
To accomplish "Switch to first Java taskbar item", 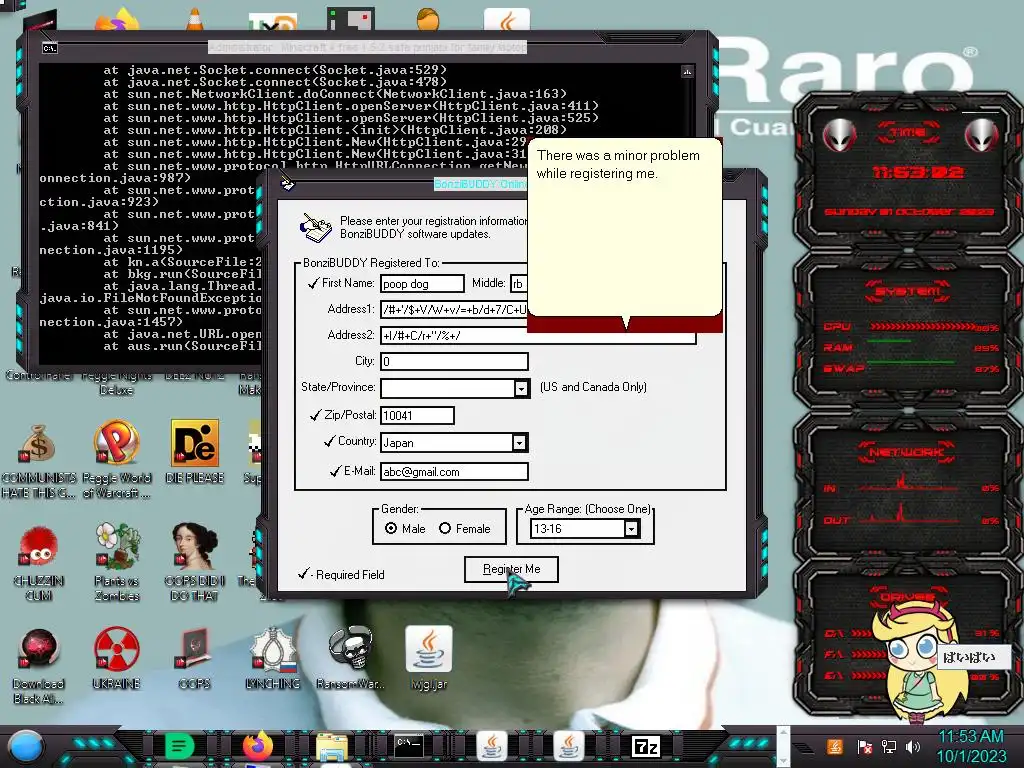I will pos(492,746).
